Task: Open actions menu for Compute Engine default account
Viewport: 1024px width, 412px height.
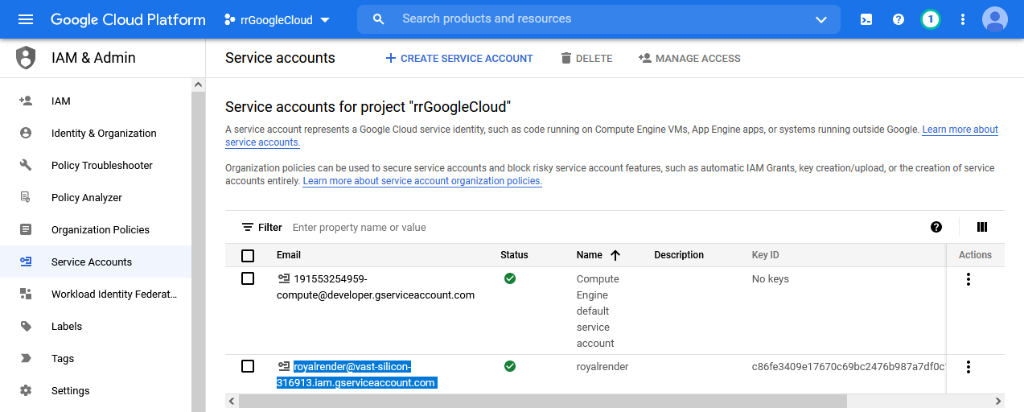Action: click(968, 279)
